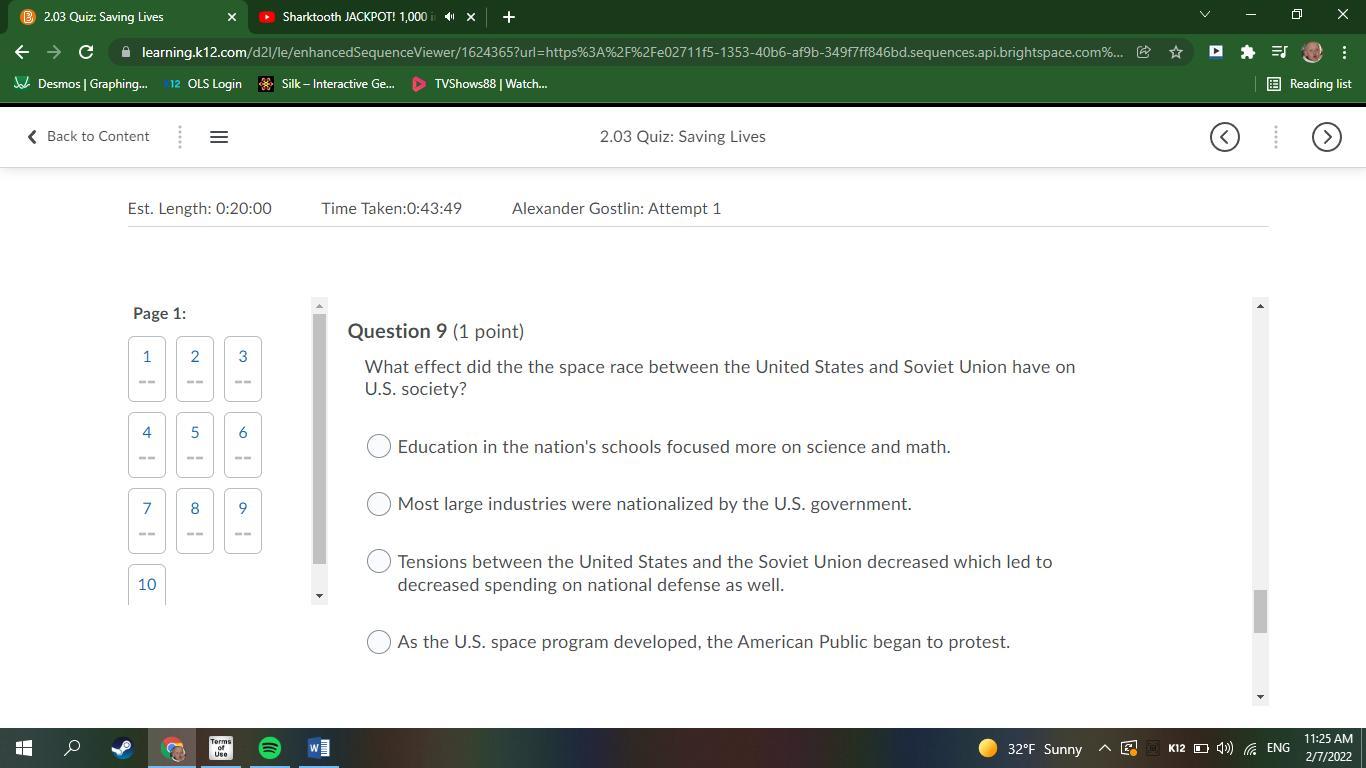Close the Sharktooth JACKPOT tab
1366x768 pixels.
[x=471, y=17]
